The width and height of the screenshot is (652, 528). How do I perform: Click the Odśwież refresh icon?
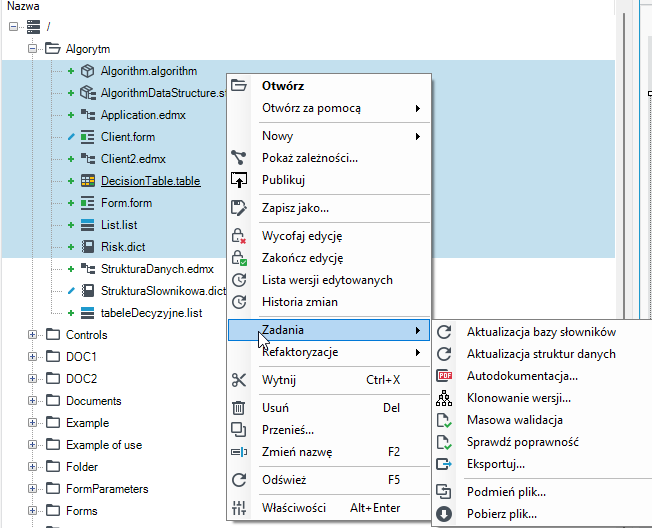coord(239,480)
